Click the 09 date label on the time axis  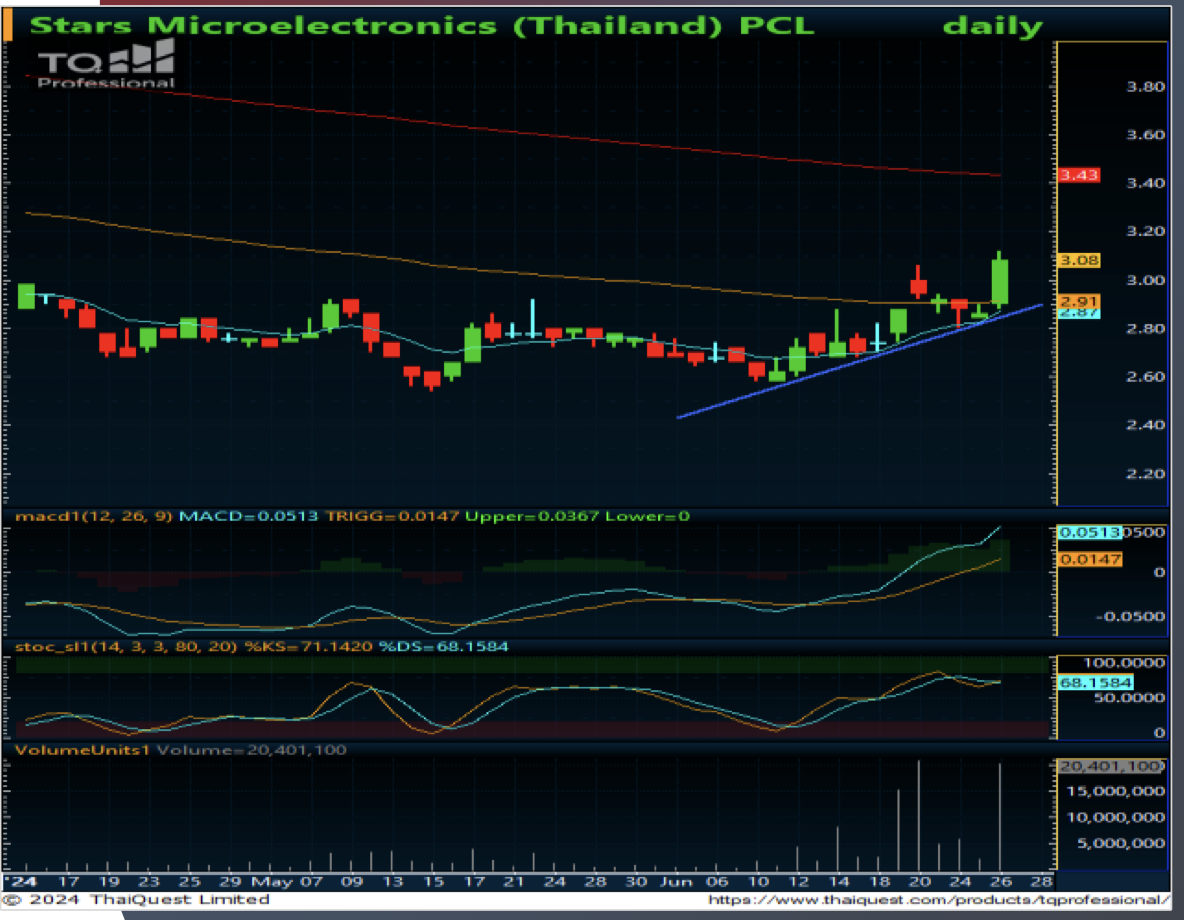coord(352,881)
